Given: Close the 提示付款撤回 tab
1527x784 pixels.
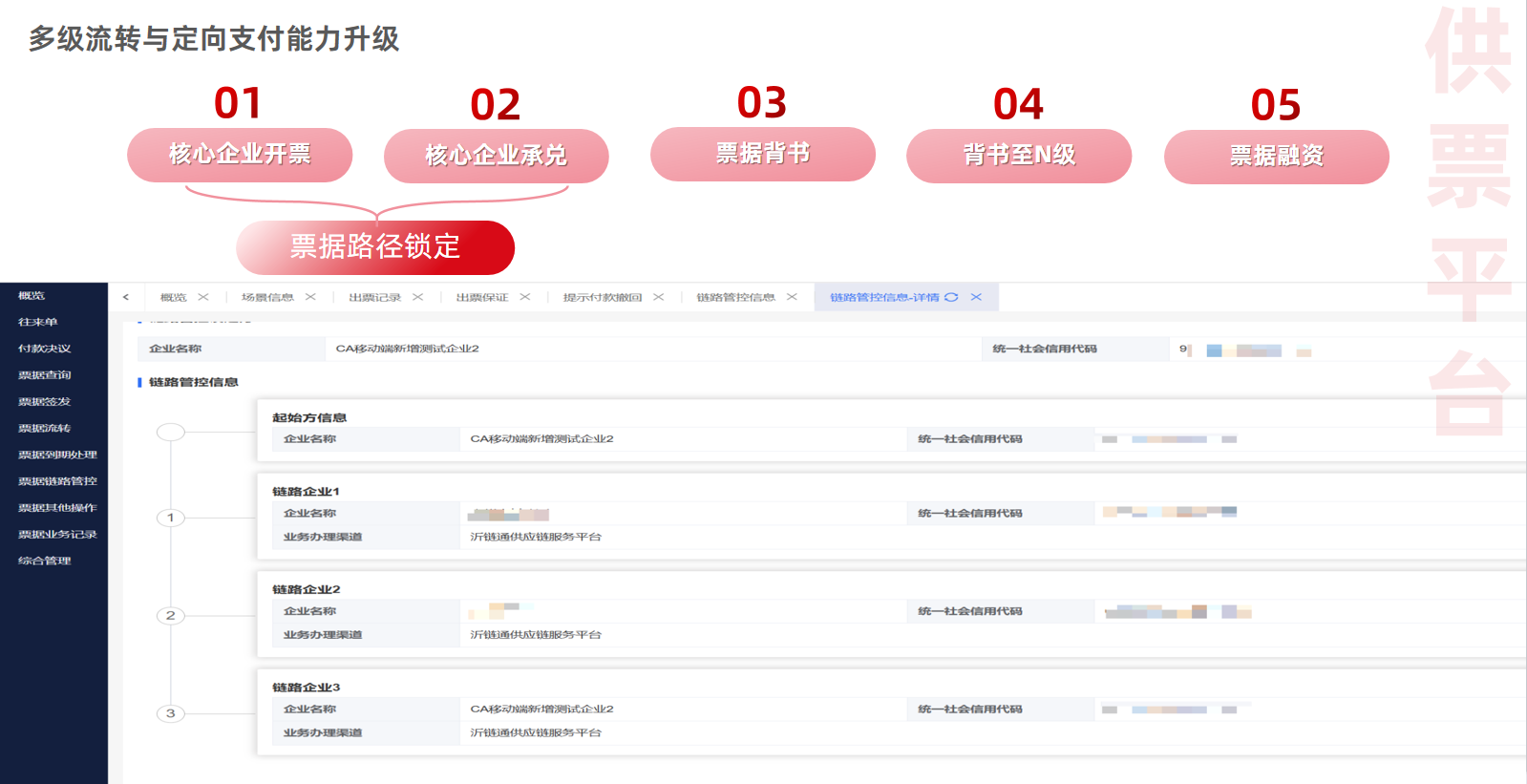Looking at the screenshot, I should (x=658, y=297).
